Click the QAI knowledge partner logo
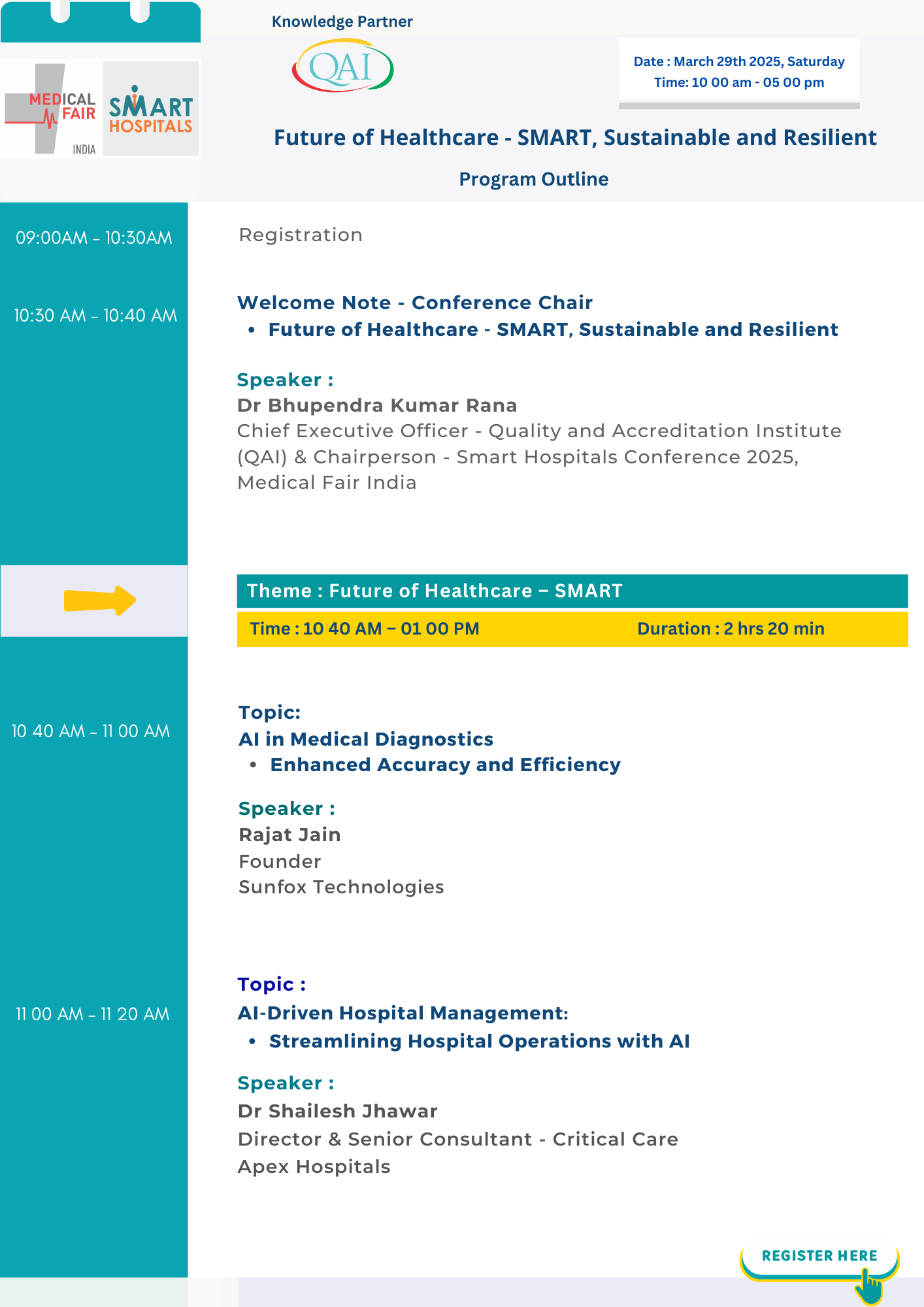The width and height of the screenshot is (924, 1307). [342, 66]
